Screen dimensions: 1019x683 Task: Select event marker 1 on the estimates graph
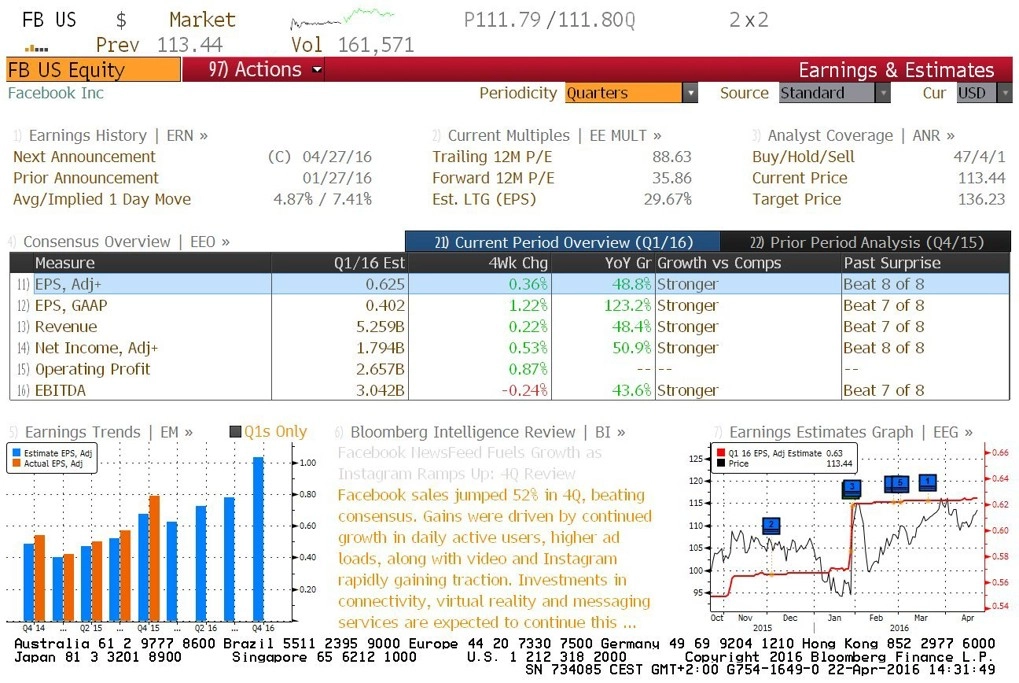pos(927,482)
